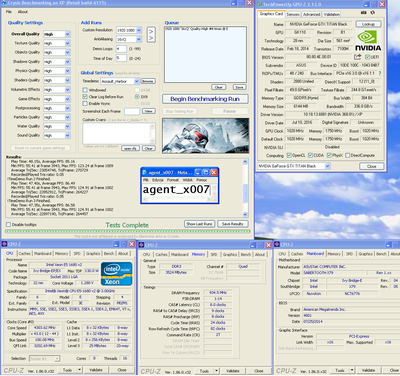The height and width of the screenshot is (376, 400).
Task: Click the Crysis nanosuit artwork thumbnail
Action: click(206, 136)
